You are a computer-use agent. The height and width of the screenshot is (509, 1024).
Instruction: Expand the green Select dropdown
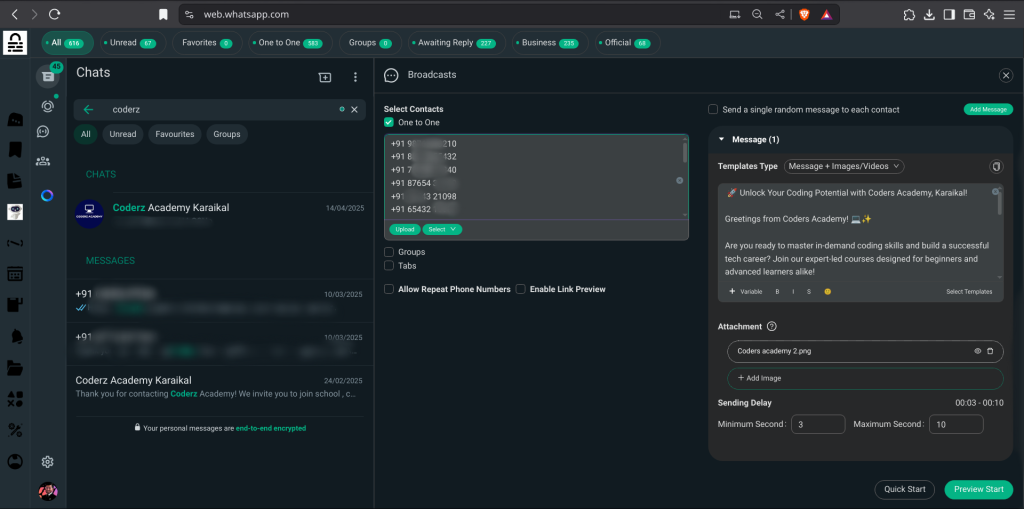[441, 229]
